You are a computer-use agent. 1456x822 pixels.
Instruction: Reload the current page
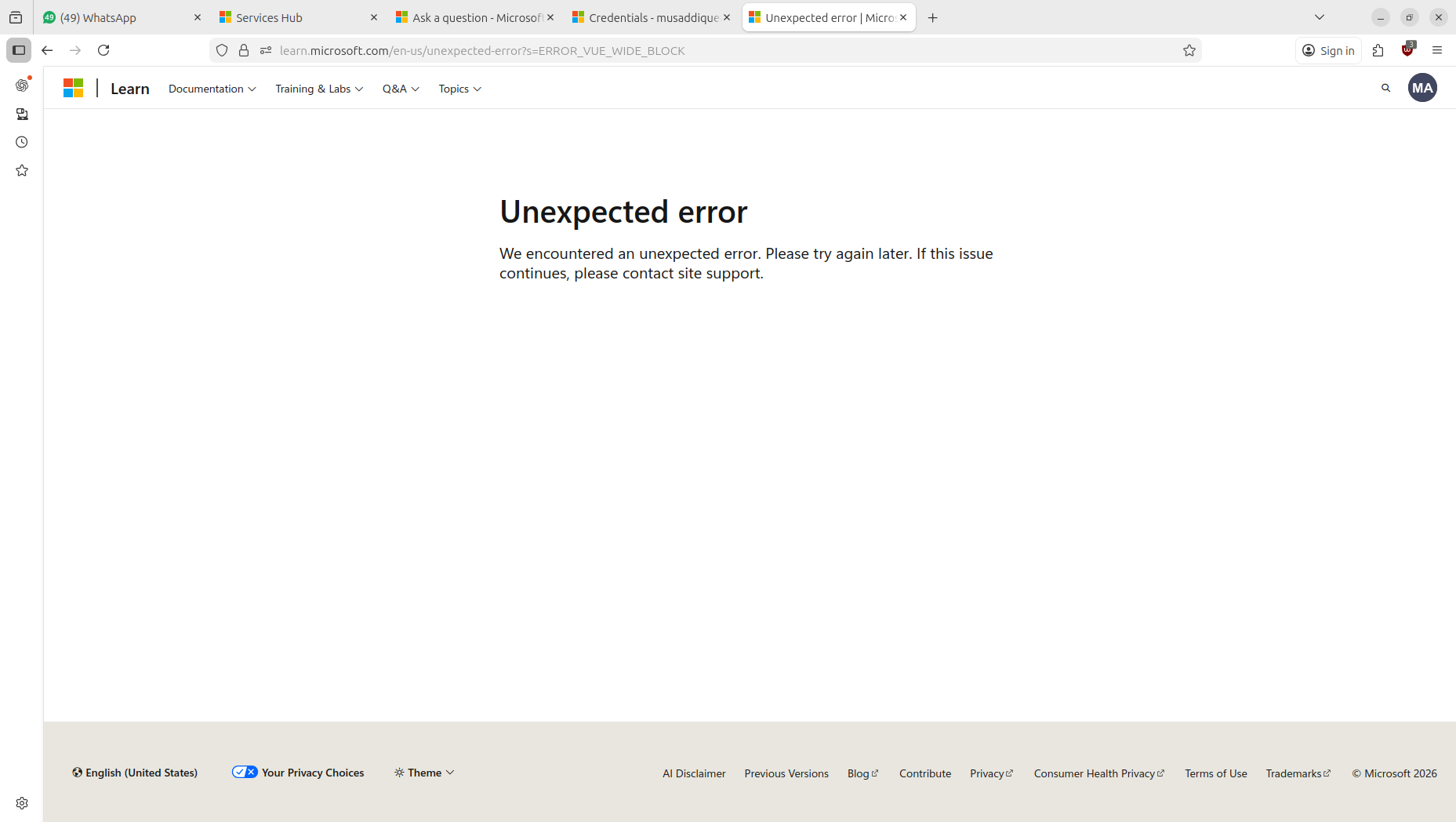tap(103, 50)
